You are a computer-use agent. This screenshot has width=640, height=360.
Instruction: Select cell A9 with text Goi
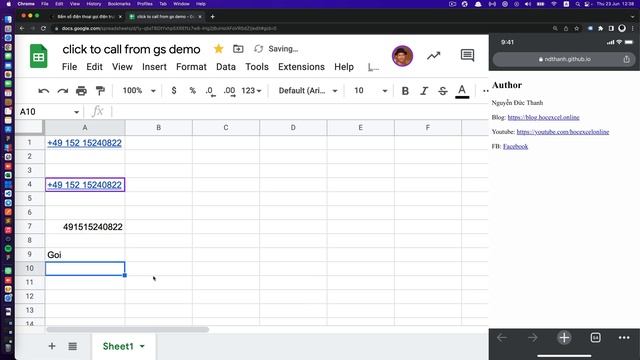[85, 255]
